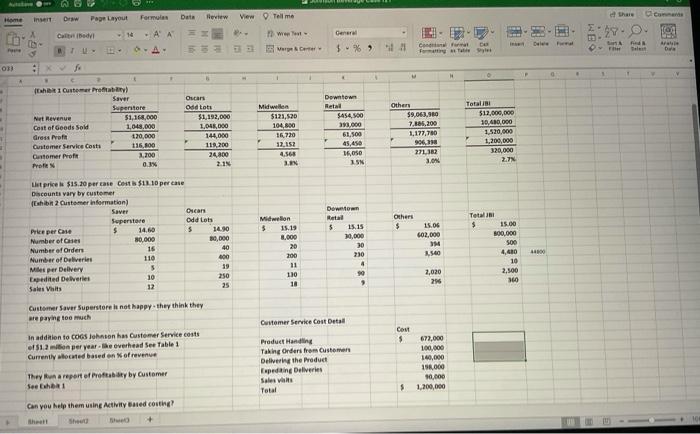Click the Fill Color bucket icon
Viewport: 700px width, 434px height.
(x=137, y=50)
